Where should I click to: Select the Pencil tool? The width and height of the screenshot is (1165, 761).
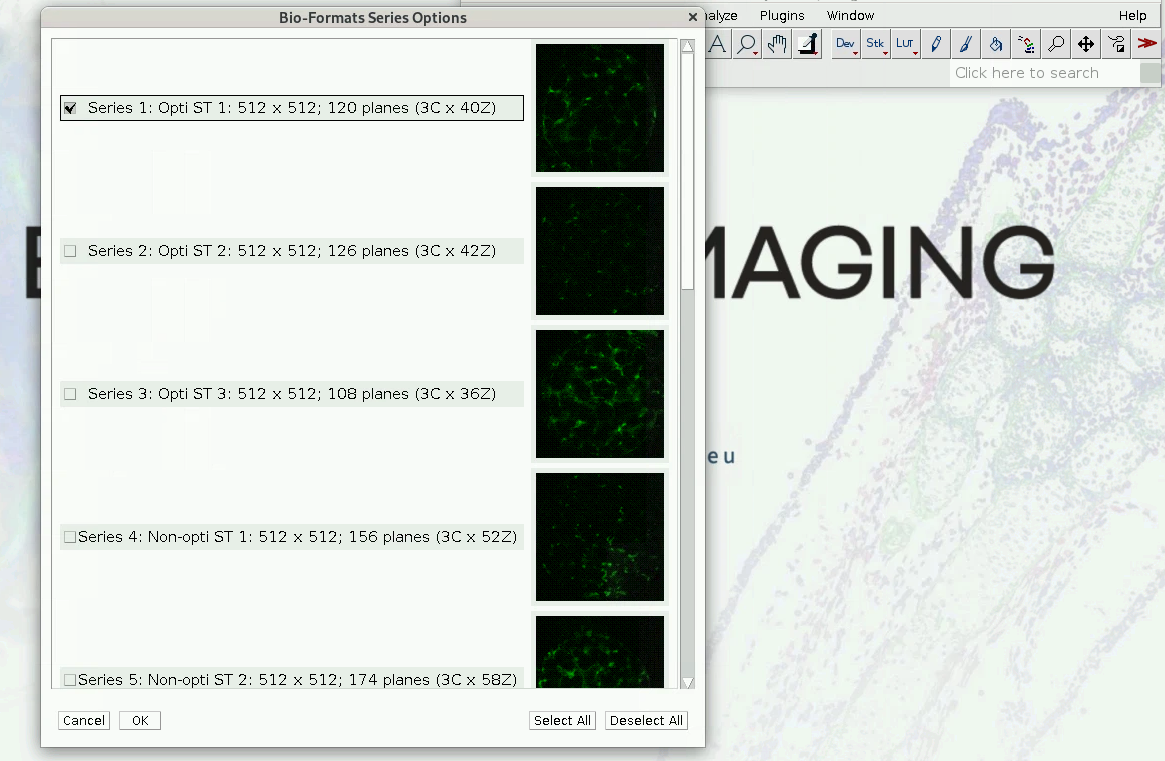[x=936, y=44]
